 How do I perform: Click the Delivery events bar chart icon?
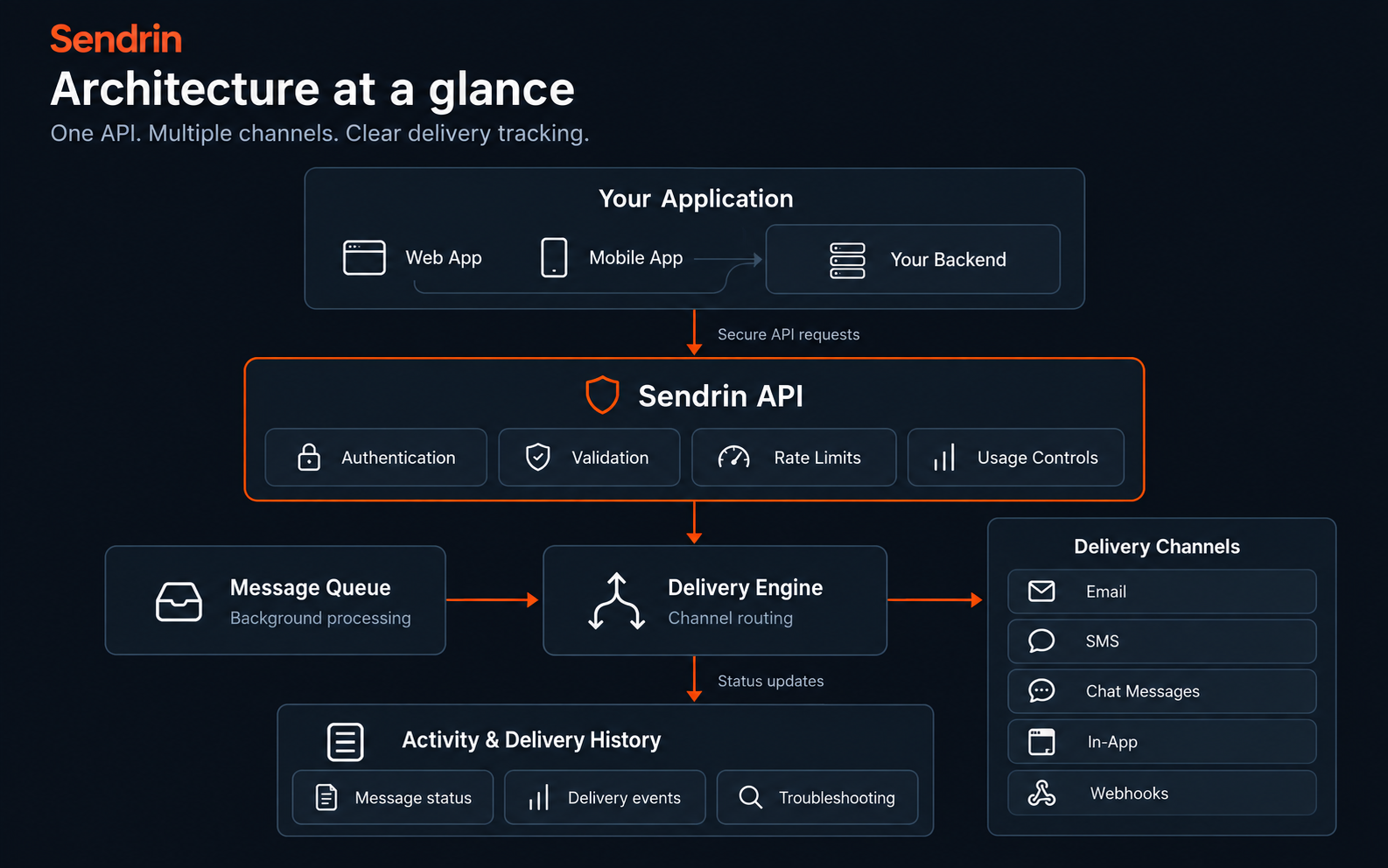coord(538,797)
